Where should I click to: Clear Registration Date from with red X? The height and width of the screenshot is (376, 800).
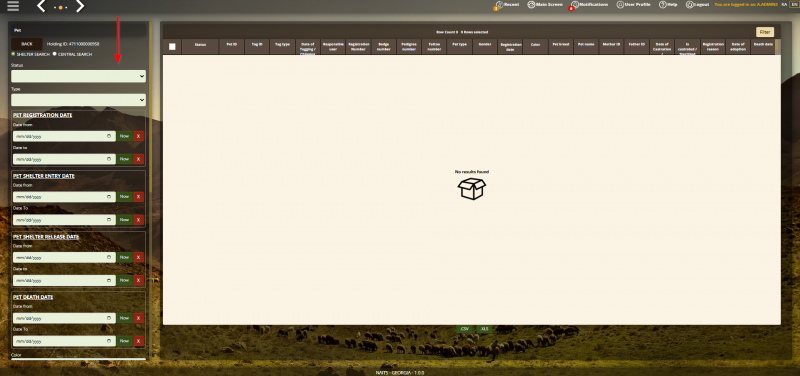[138, 136]
